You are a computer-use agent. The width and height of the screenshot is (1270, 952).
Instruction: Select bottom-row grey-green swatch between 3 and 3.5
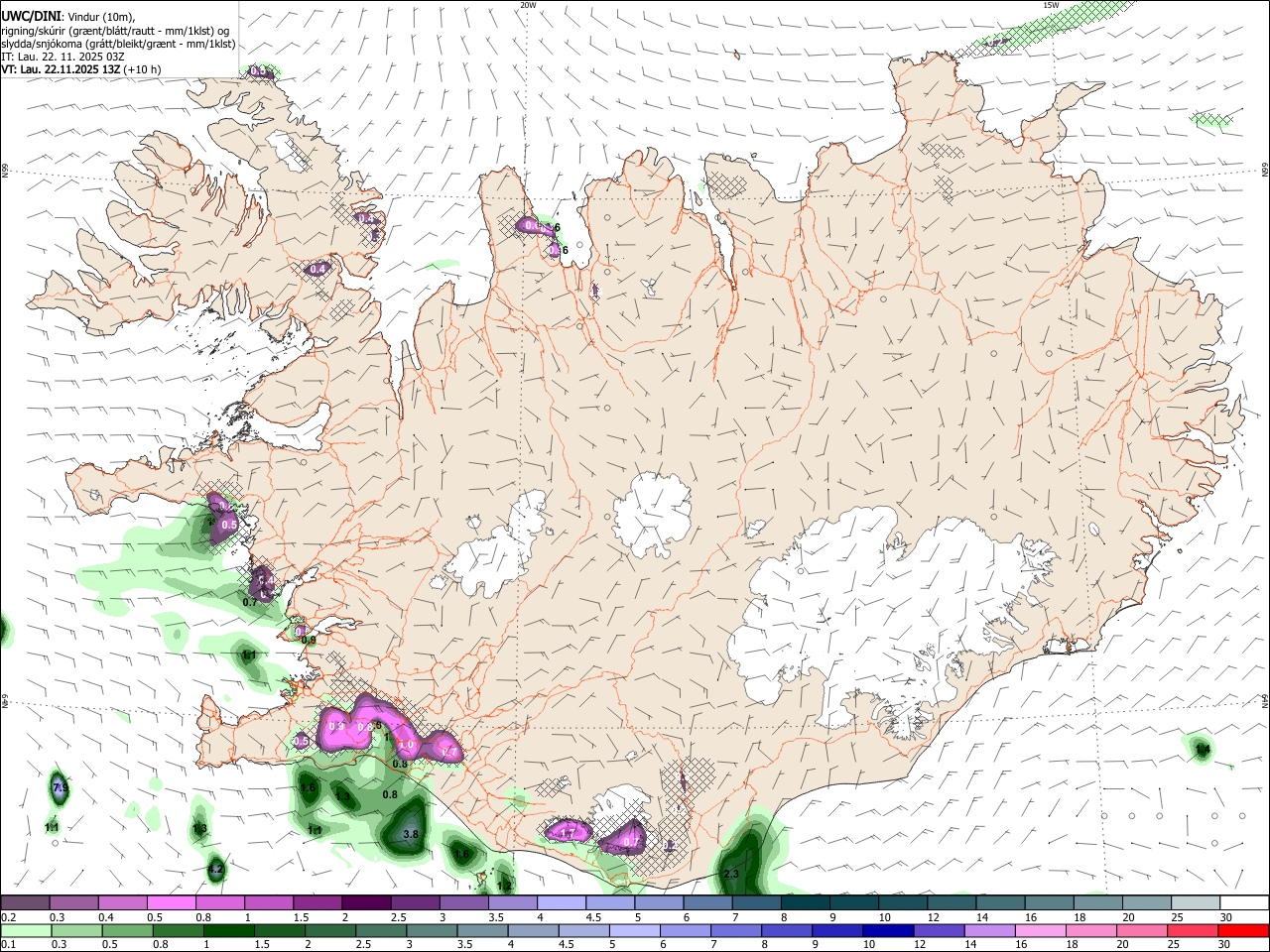tap(433, 930)
